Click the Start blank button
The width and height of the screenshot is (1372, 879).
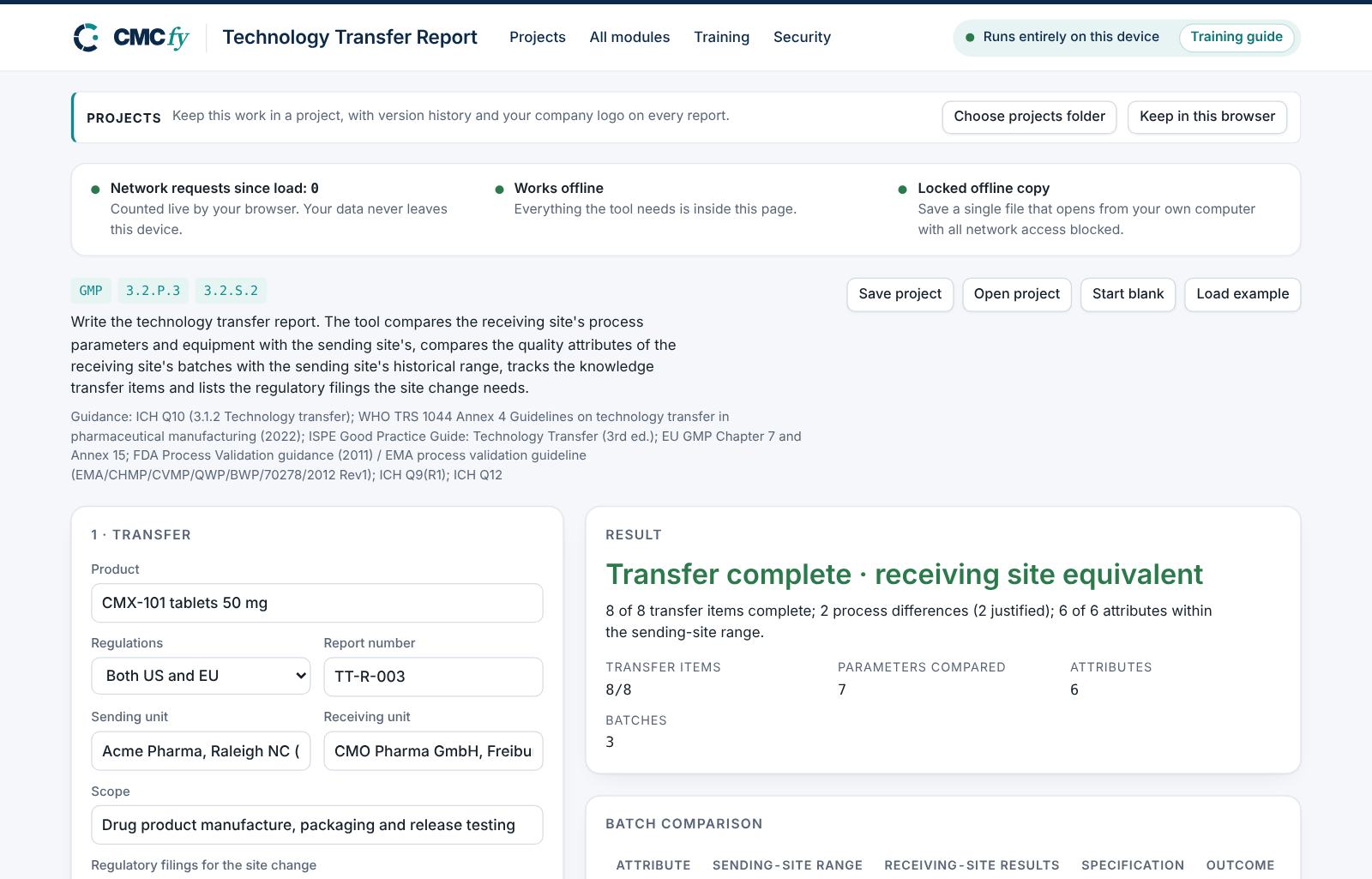[x=1128, y=294]
